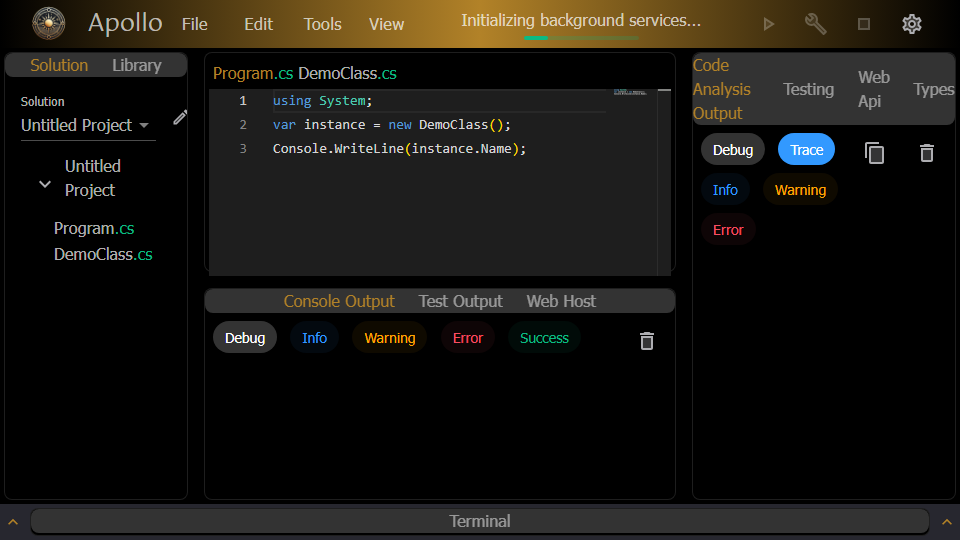Copy code analysis output with copy icon
The image size is (960, 540).
click(x=874, y=152)
